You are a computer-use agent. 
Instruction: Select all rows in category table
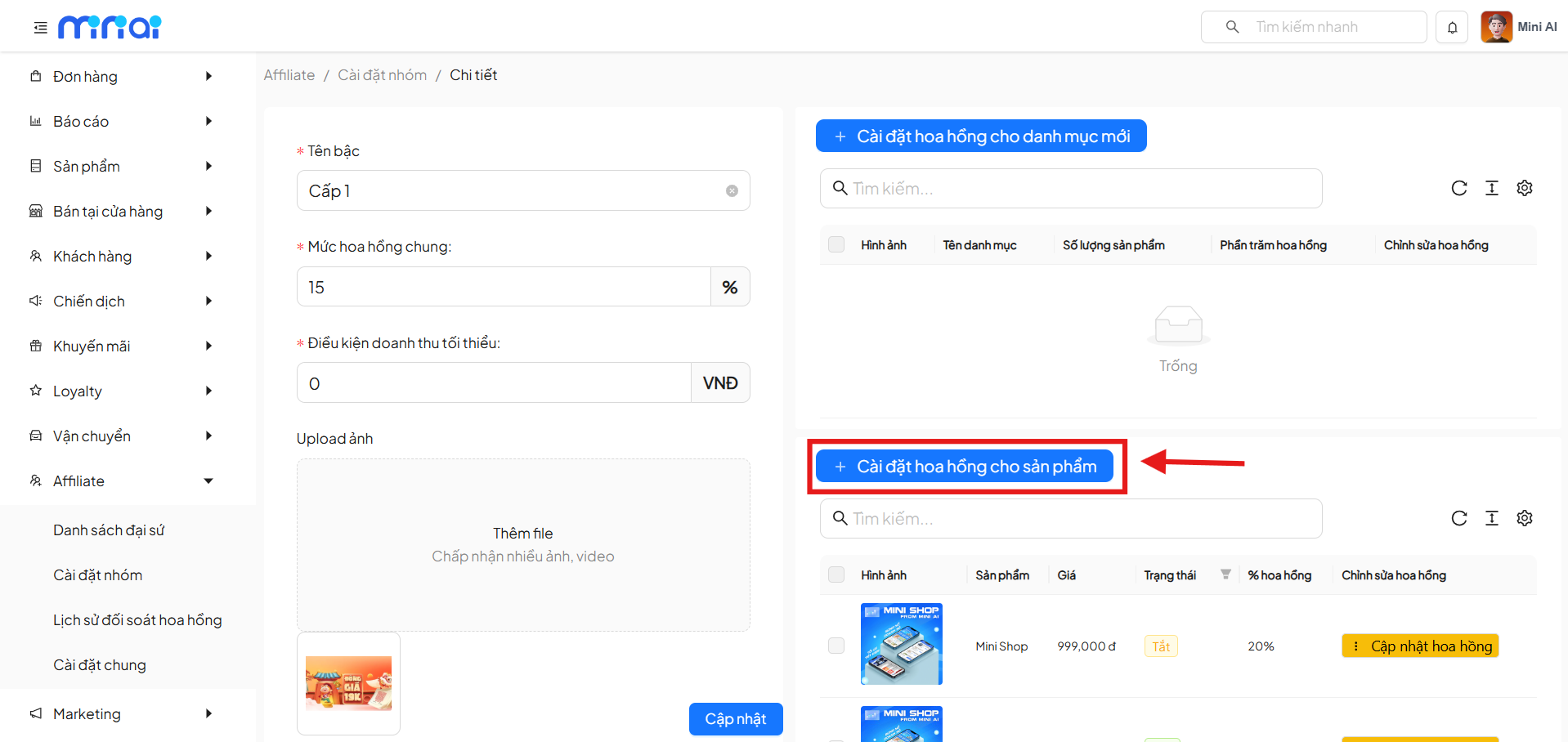point(836,244)
